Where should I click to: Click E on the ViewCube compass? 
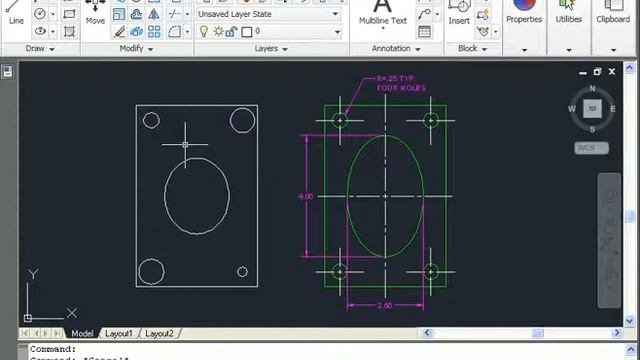pos(613,109)
